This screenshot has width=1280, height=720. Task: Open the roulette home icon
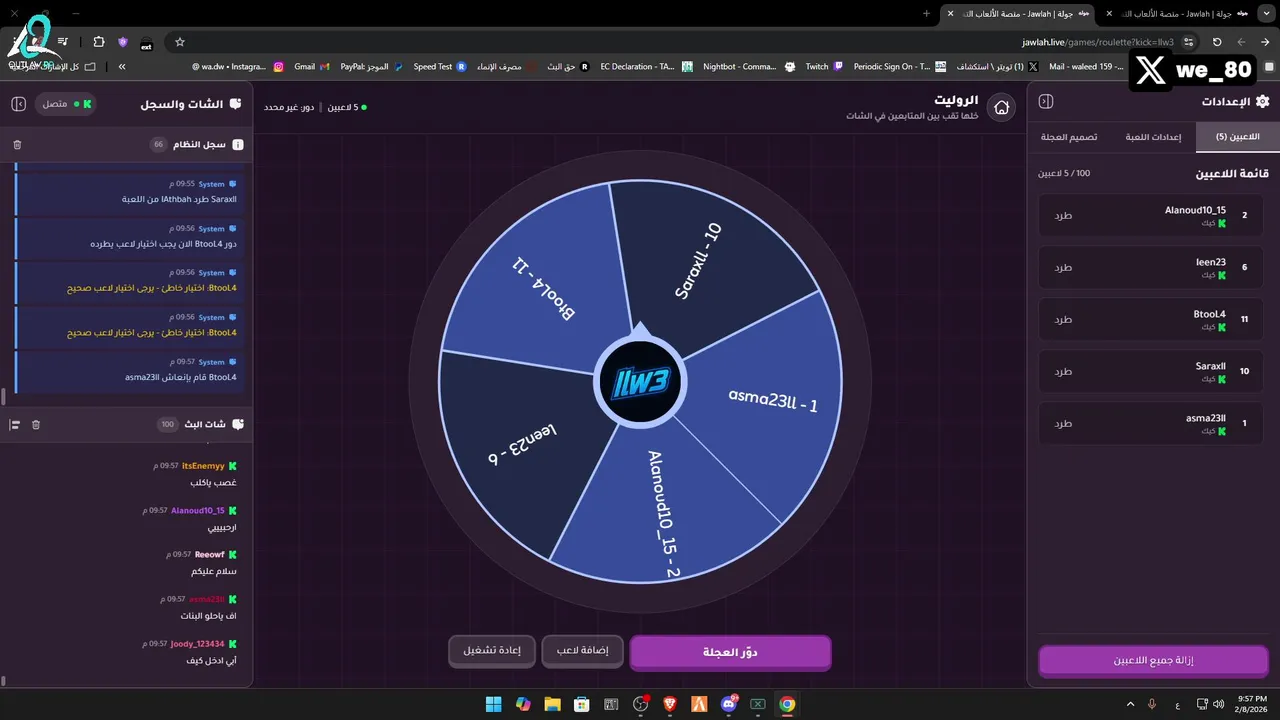[1001, 107]
